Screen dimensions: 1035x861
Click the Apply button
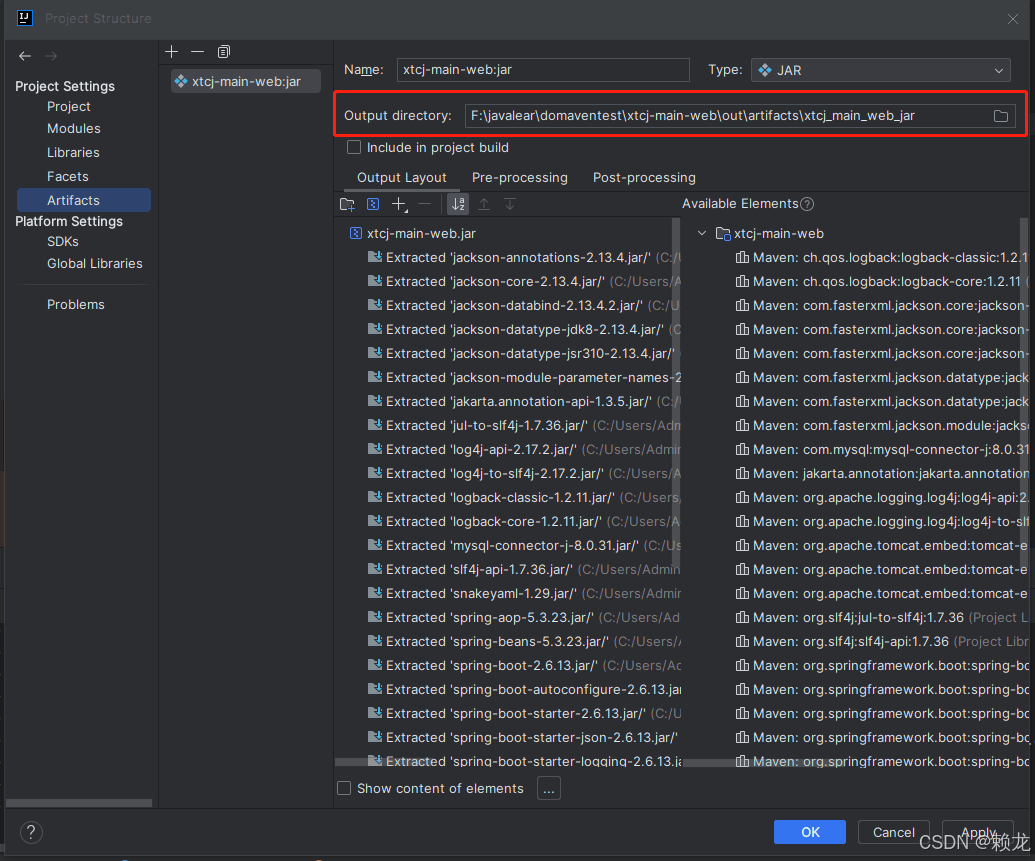click(978, 832)
